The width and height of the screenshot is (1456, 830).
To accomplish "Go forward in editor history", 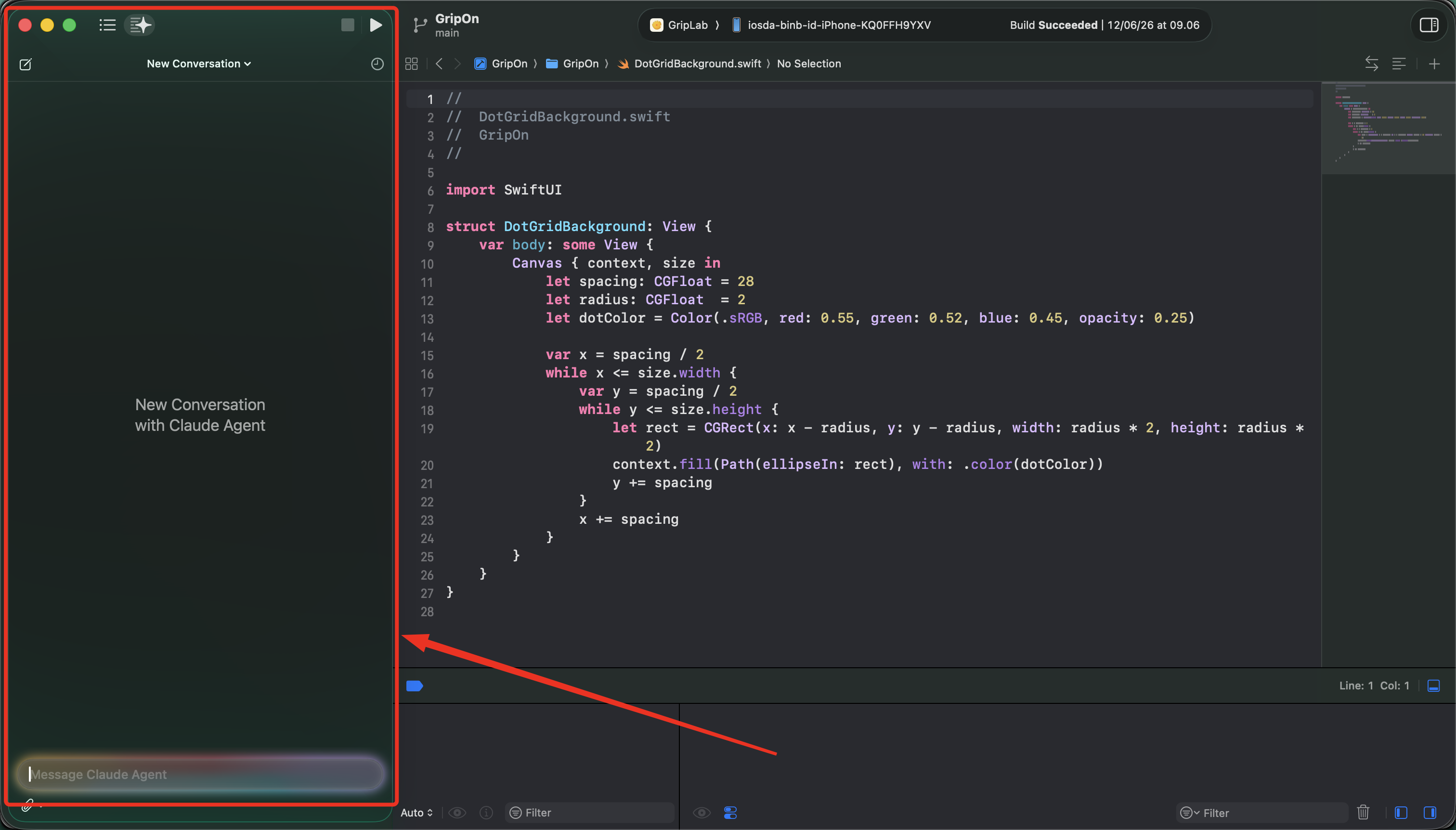I will point(457,64).
